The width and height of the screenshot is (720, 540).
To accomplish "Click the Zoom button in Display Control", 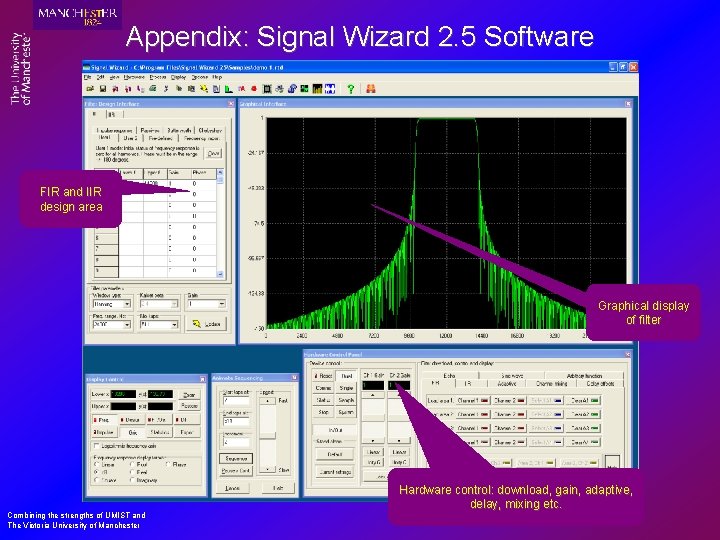I will click(189, 394).
